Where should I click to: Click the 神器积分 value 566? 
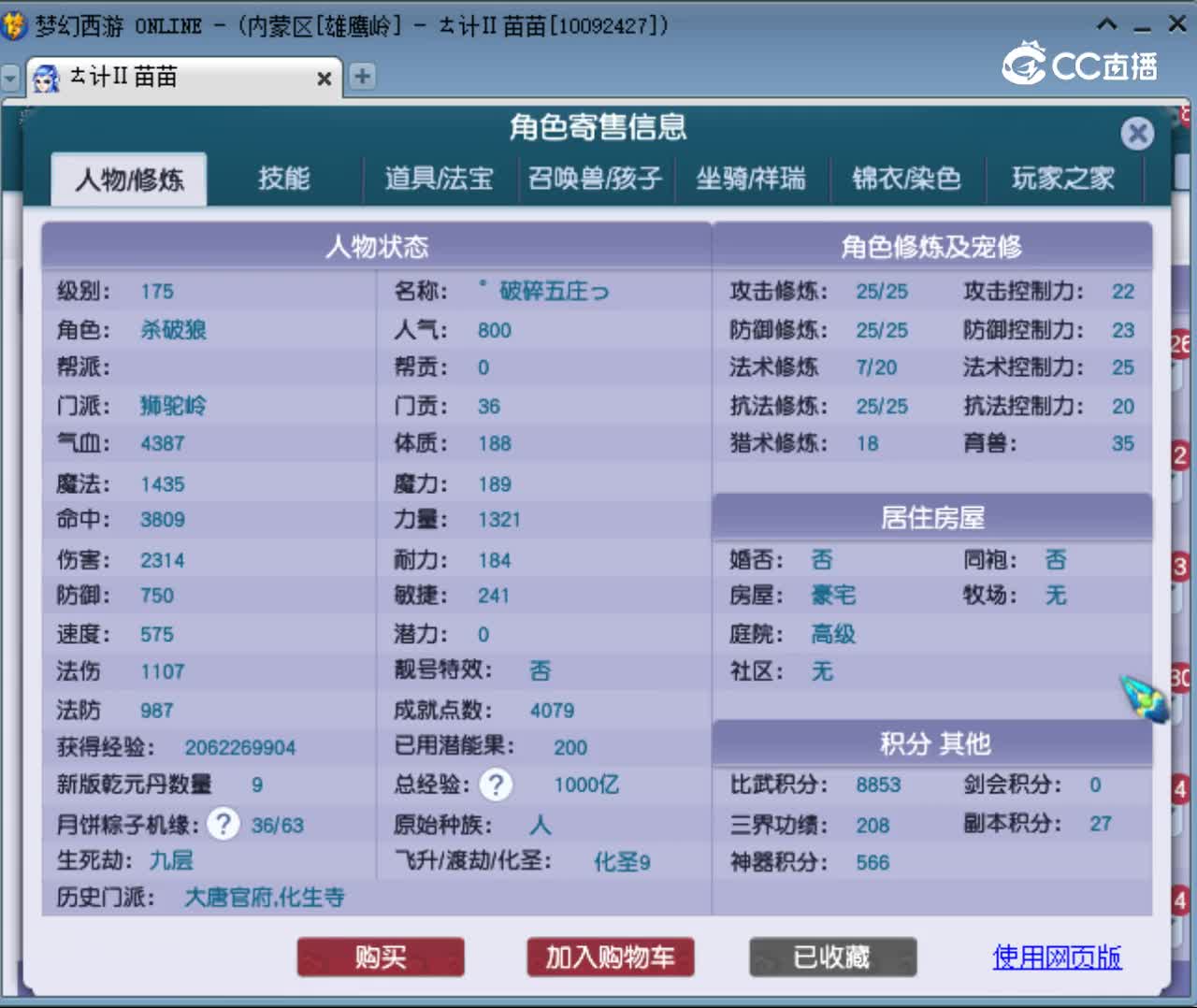[873, 862]
